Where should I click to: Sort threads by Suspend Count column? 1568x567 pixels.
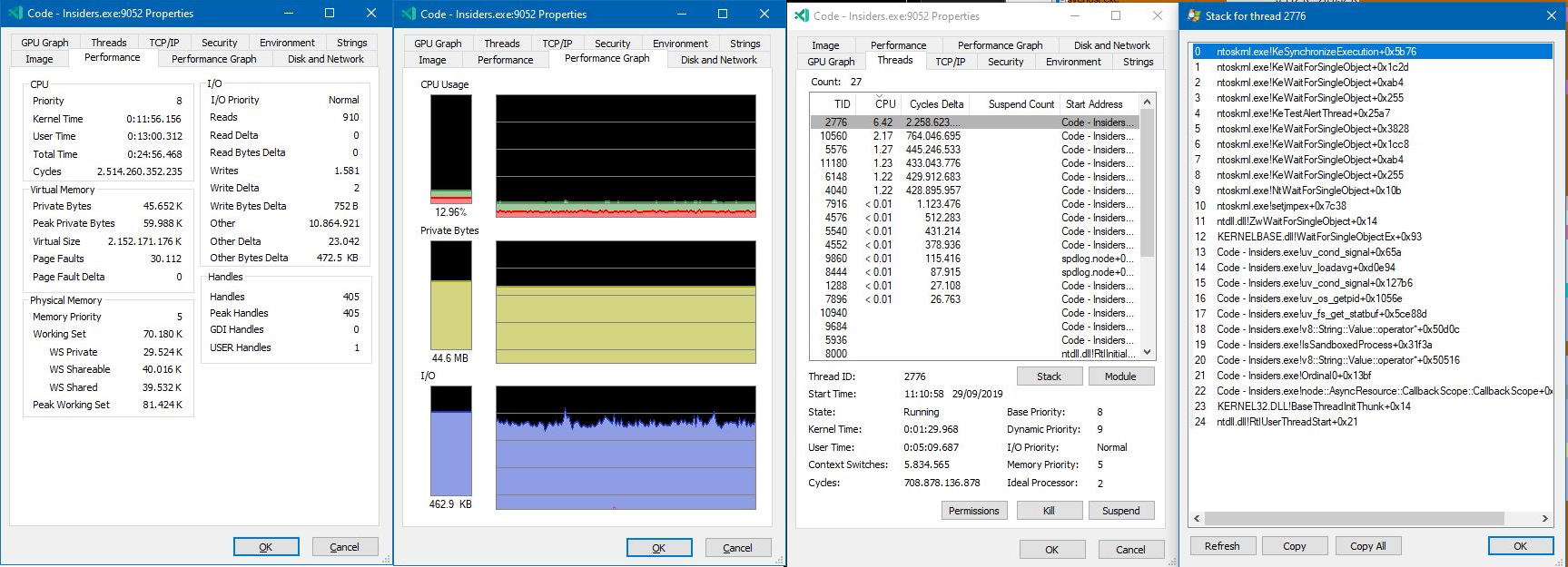(x=1015, y=104)
